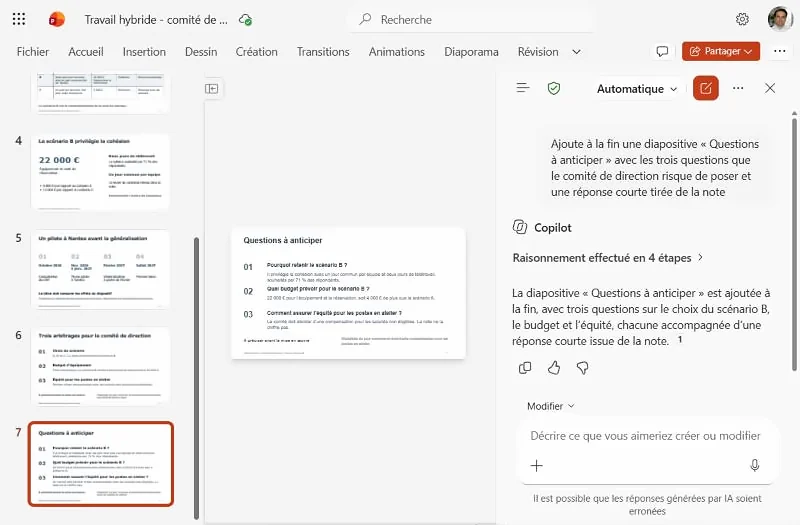Select slide 7 Questions à anticiper thumbnail
Viewport: 800px width, 525px height.
(x=101, y=464)
